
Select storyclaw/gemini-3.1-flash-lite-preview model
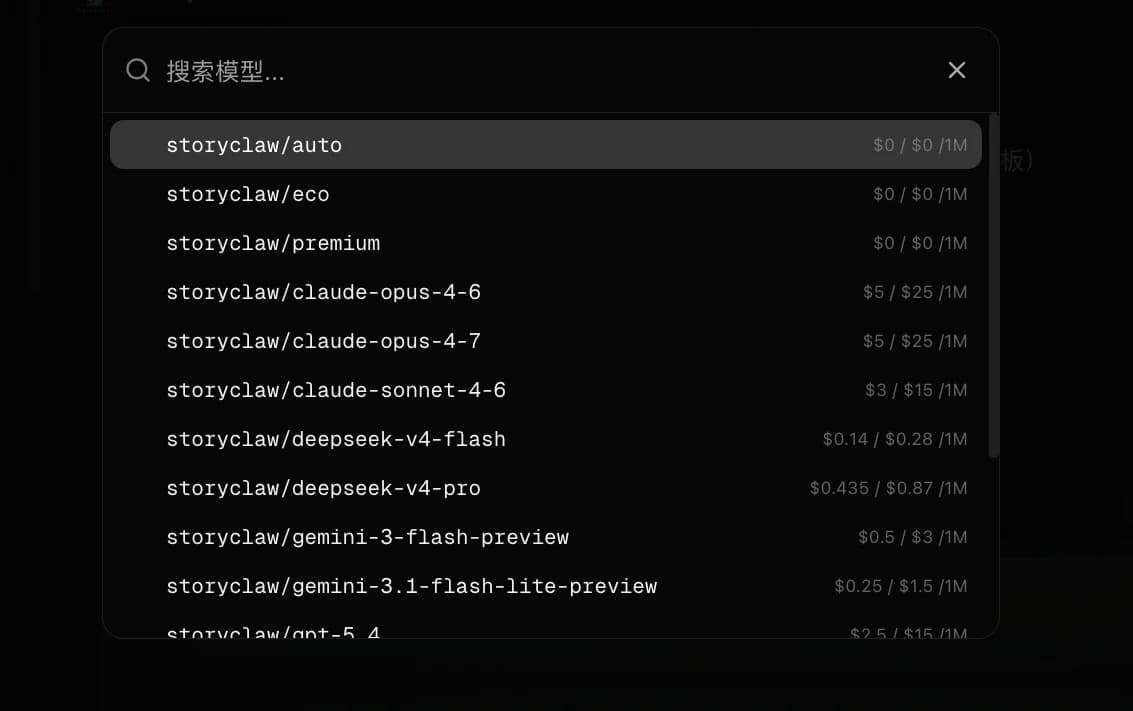click(546, 587)
